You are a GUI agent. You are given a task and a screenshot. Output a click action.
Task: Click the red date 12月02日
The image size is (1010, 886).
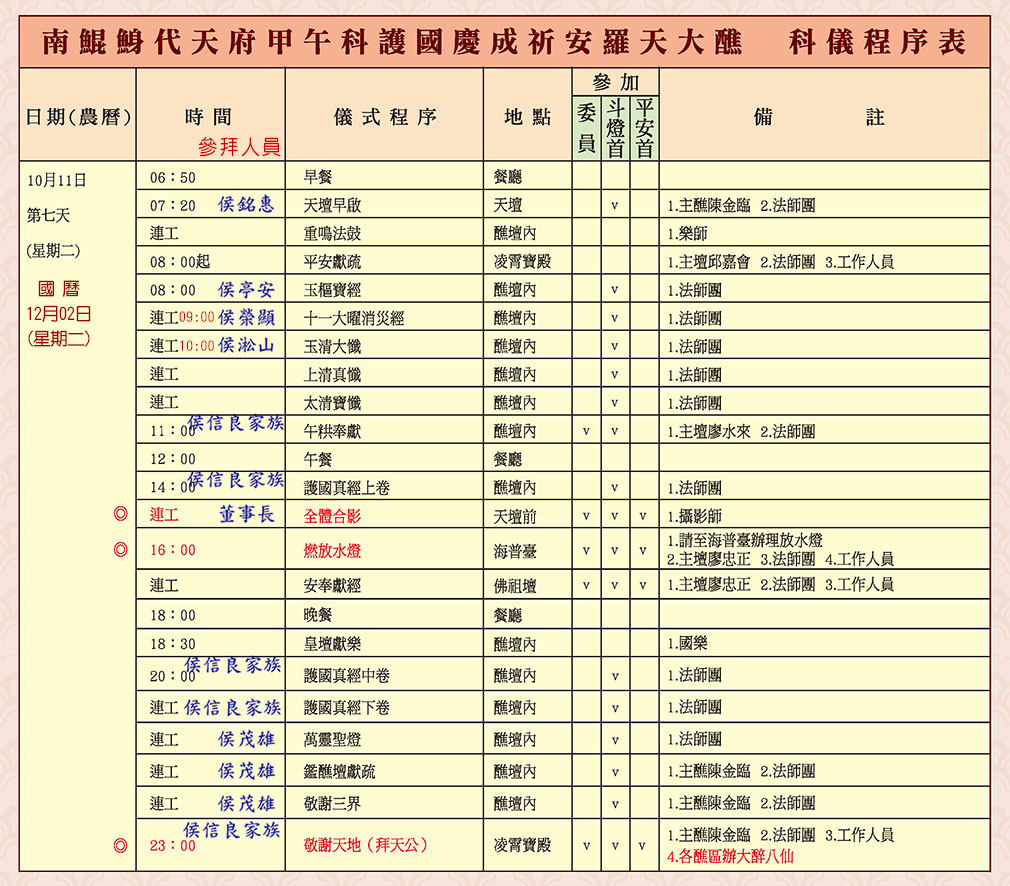59,314
